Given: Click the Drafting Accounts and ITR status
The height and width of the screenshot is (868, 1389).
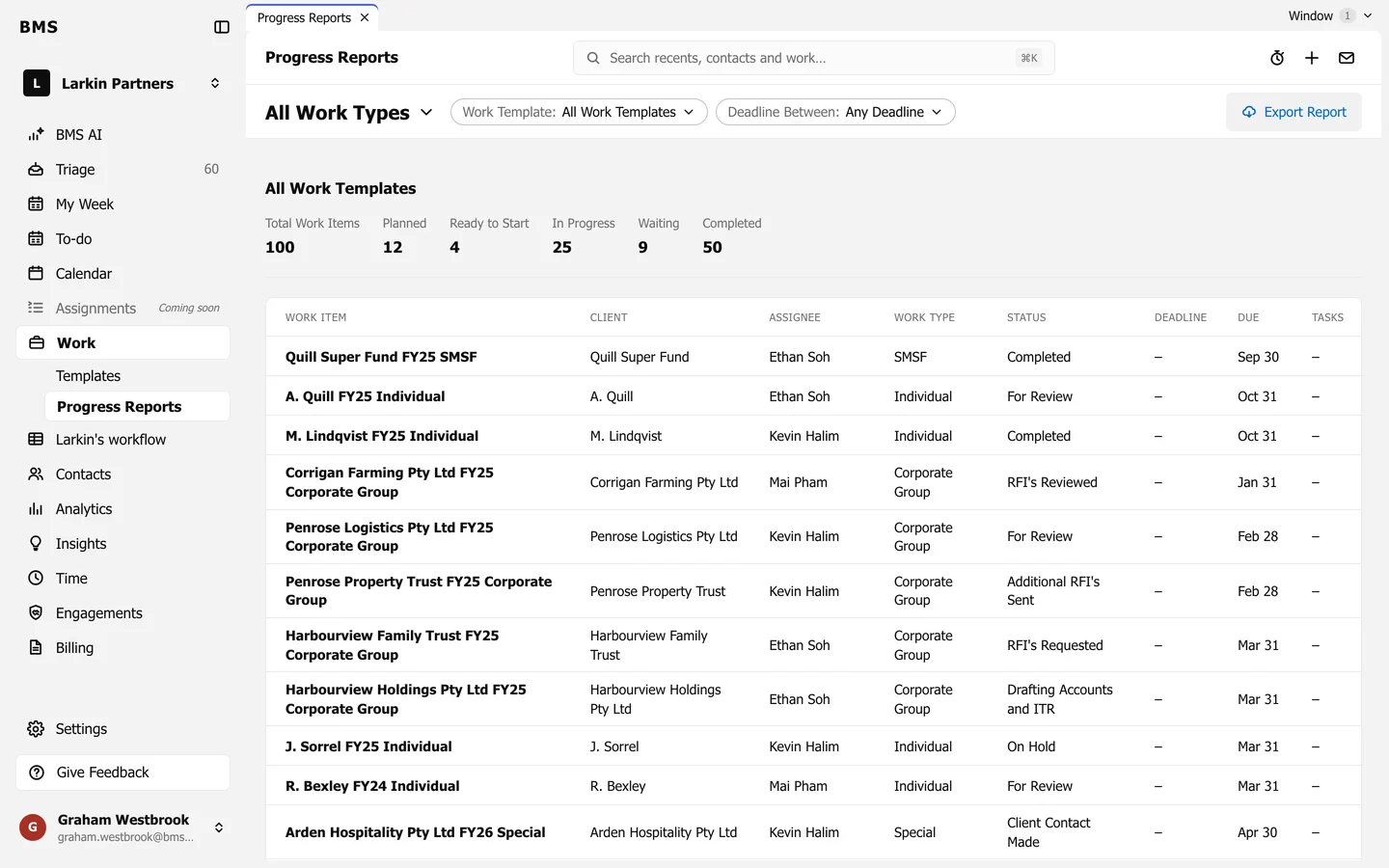Looking at the screenshot, I should pyautogui.click(x=1060, y=699).
